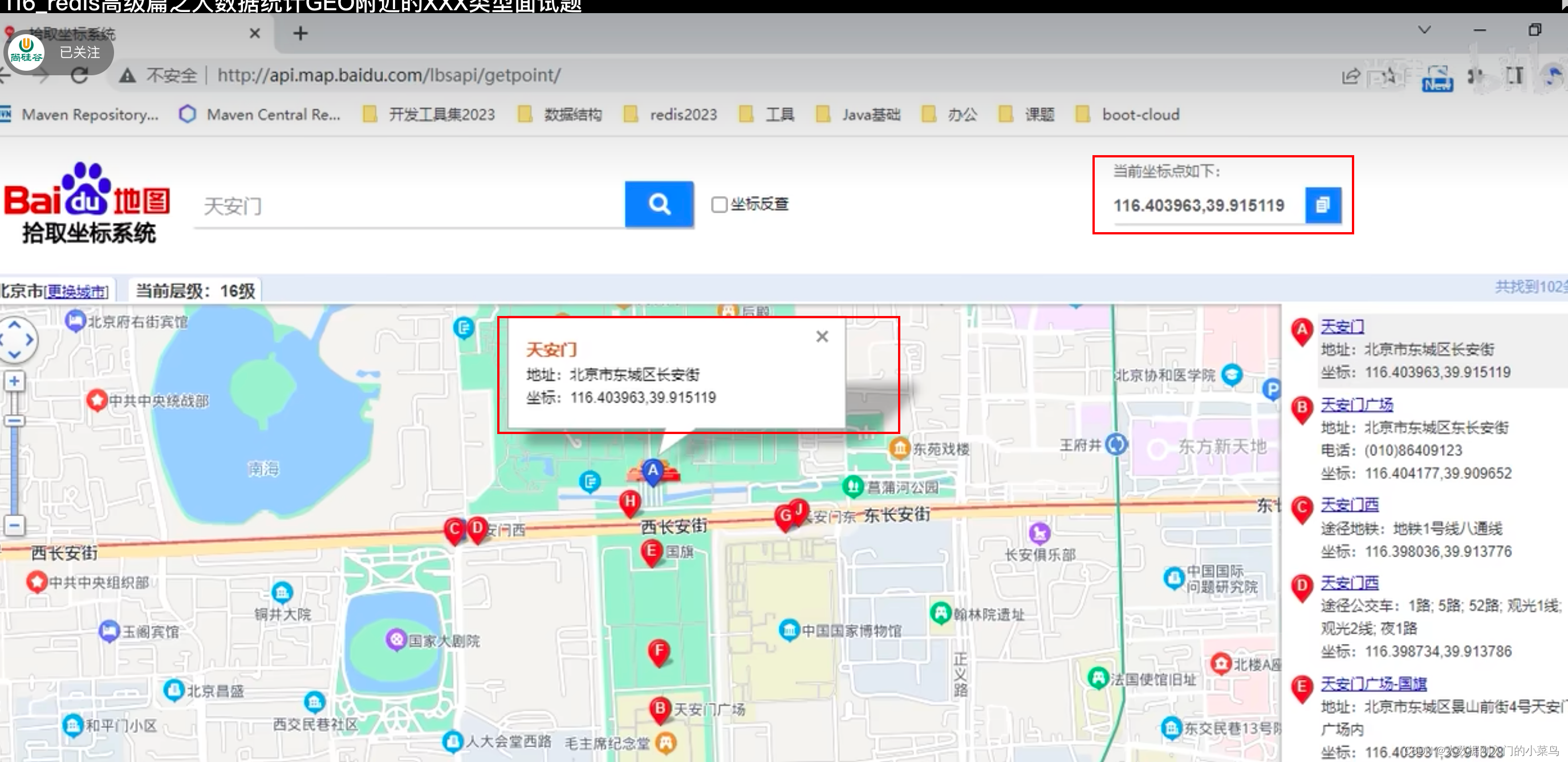The image size is (1568, 762).
Task: Select map marker A on 天安门
Action: coord(652,472)
